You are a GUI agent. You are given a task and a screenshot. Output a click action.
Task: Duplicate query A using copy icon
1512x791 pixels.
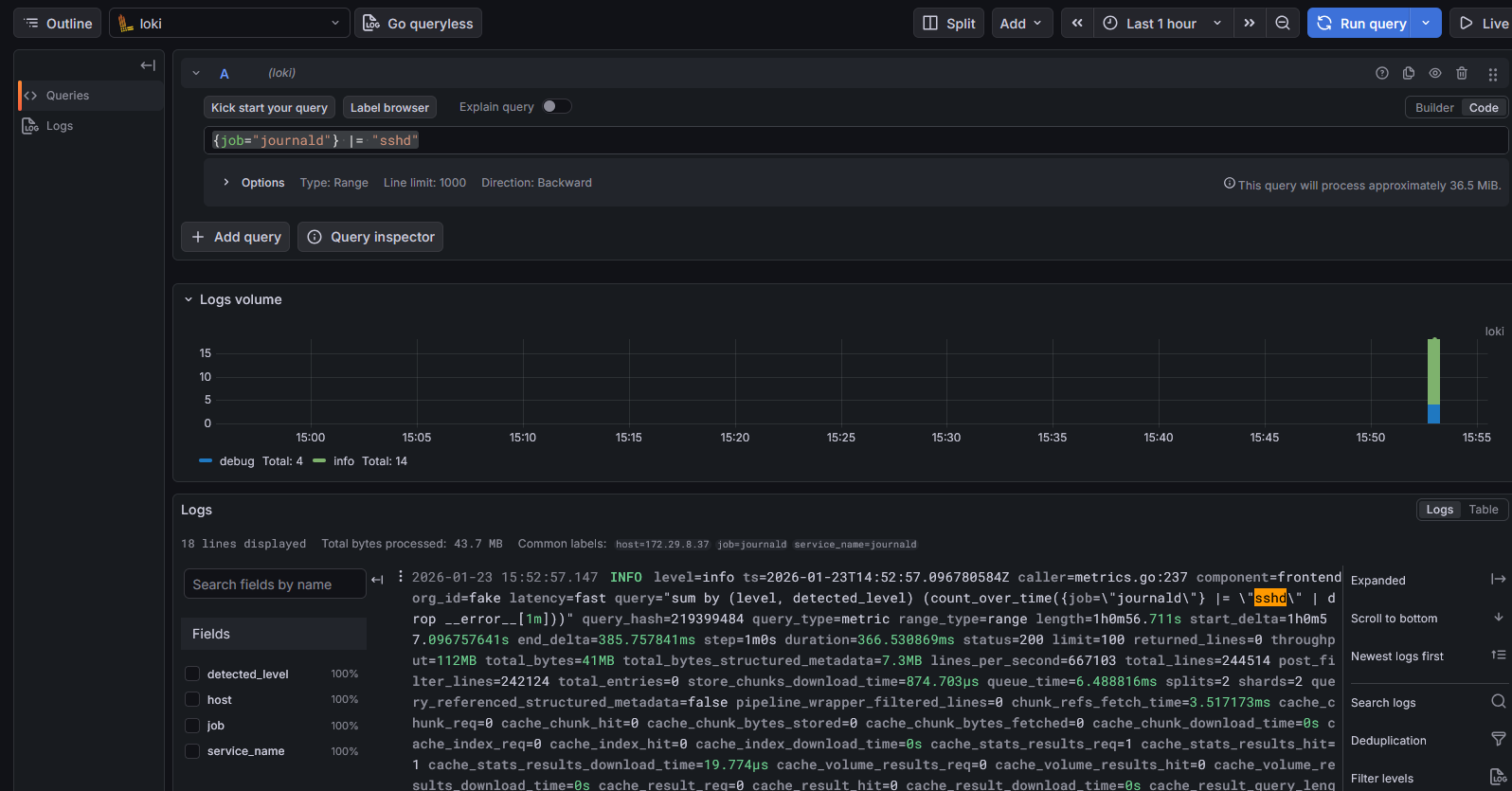click(1409, 74)
